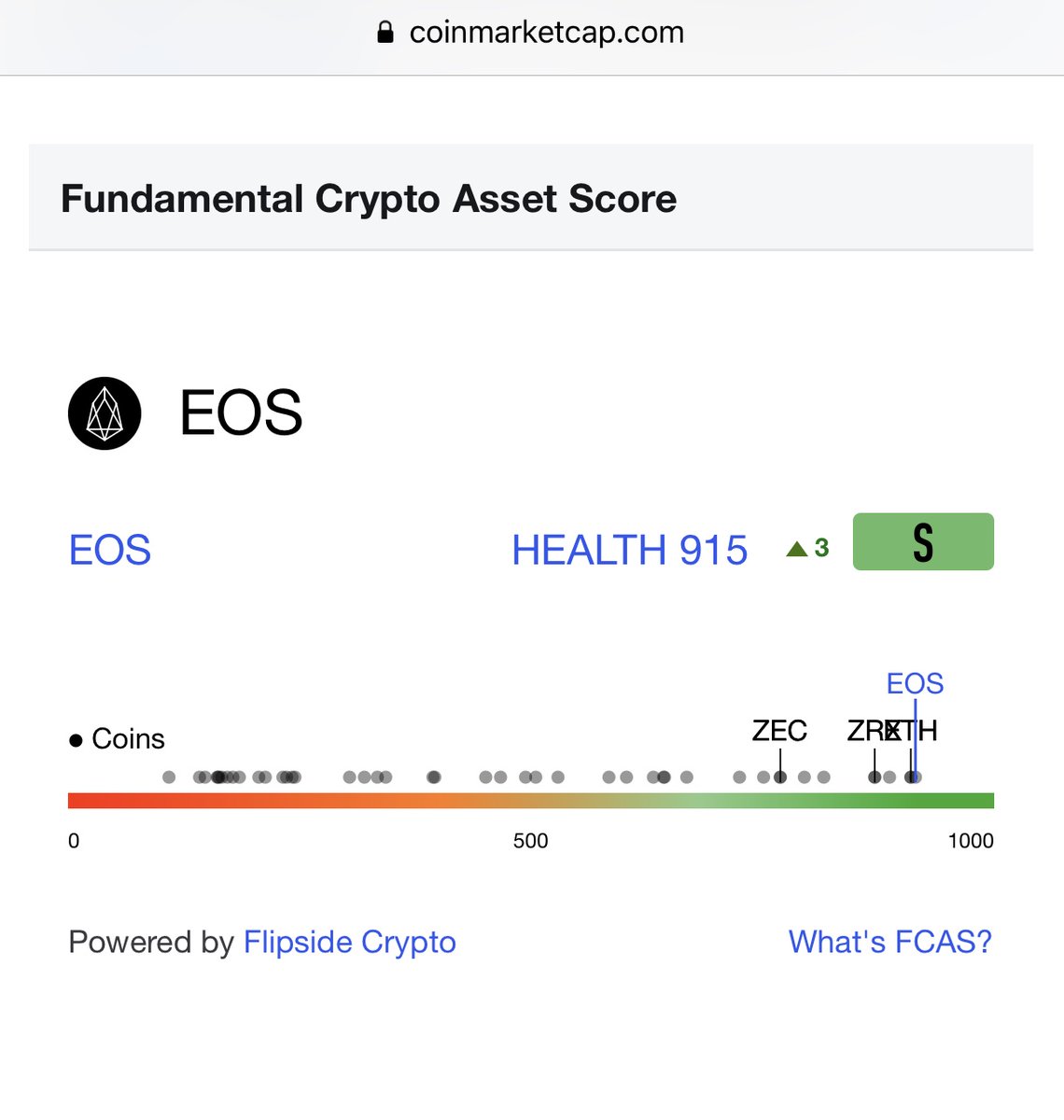Screen dimensions: 1064x1120
Task: Select the ETH label on score chart
Action: coord(918,731)
